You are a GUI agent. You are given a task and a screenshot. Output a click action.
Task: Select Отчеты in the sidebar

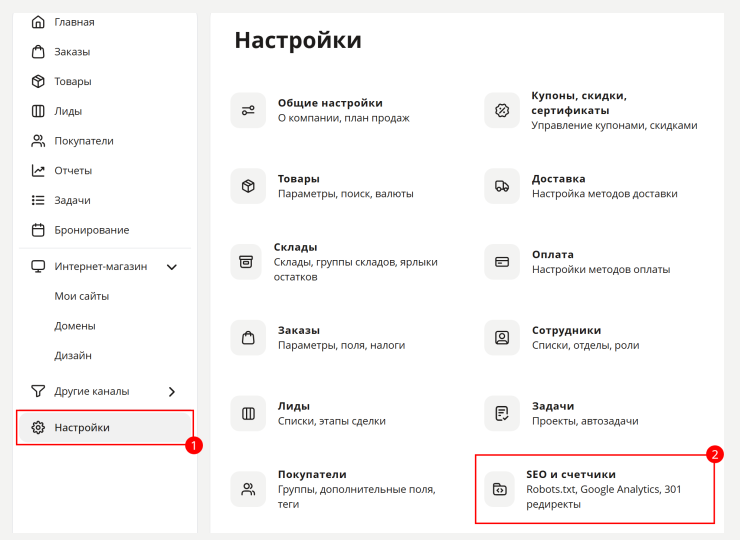(73, 170)
